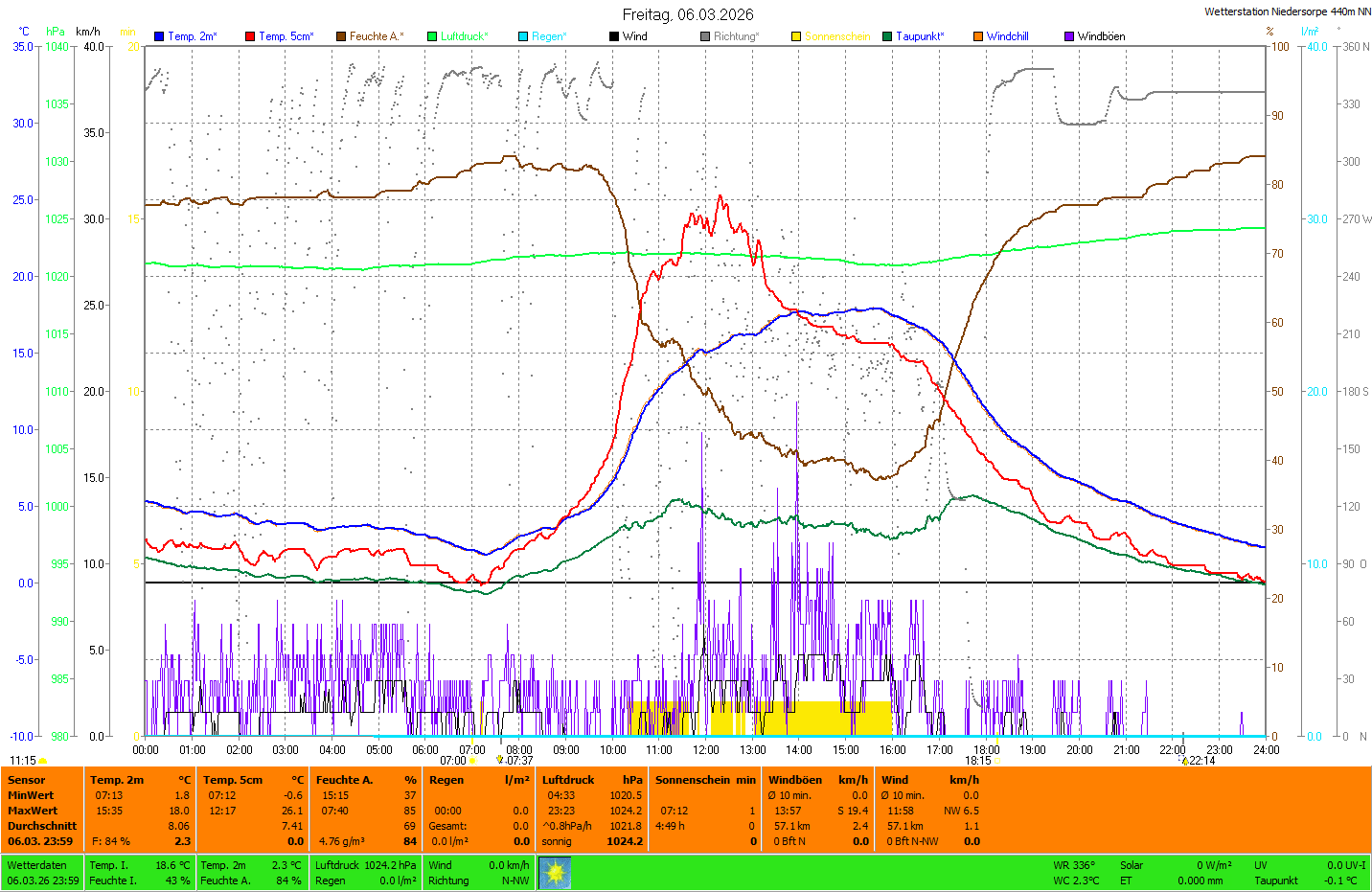Click Wetterstation Niedersorpe 440m NN label
The height and width of the screenshot is (892, 1372).
pos(1287,11)
